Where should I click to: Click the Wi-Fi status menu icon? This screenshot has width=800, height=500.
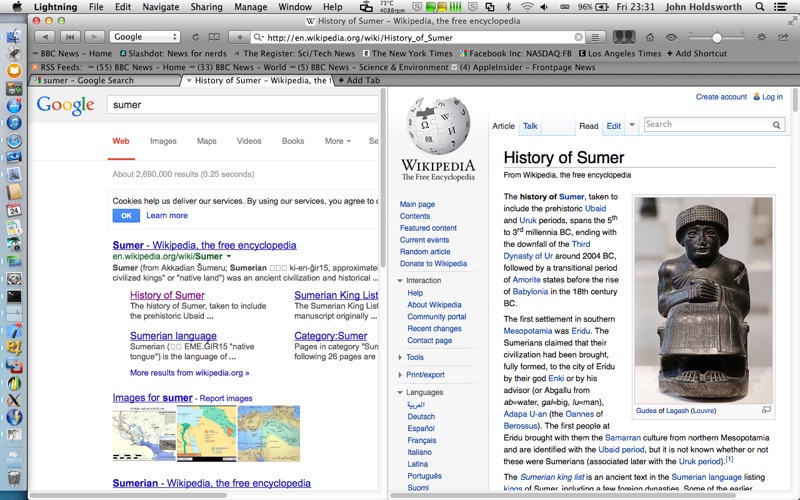[528, 7]
